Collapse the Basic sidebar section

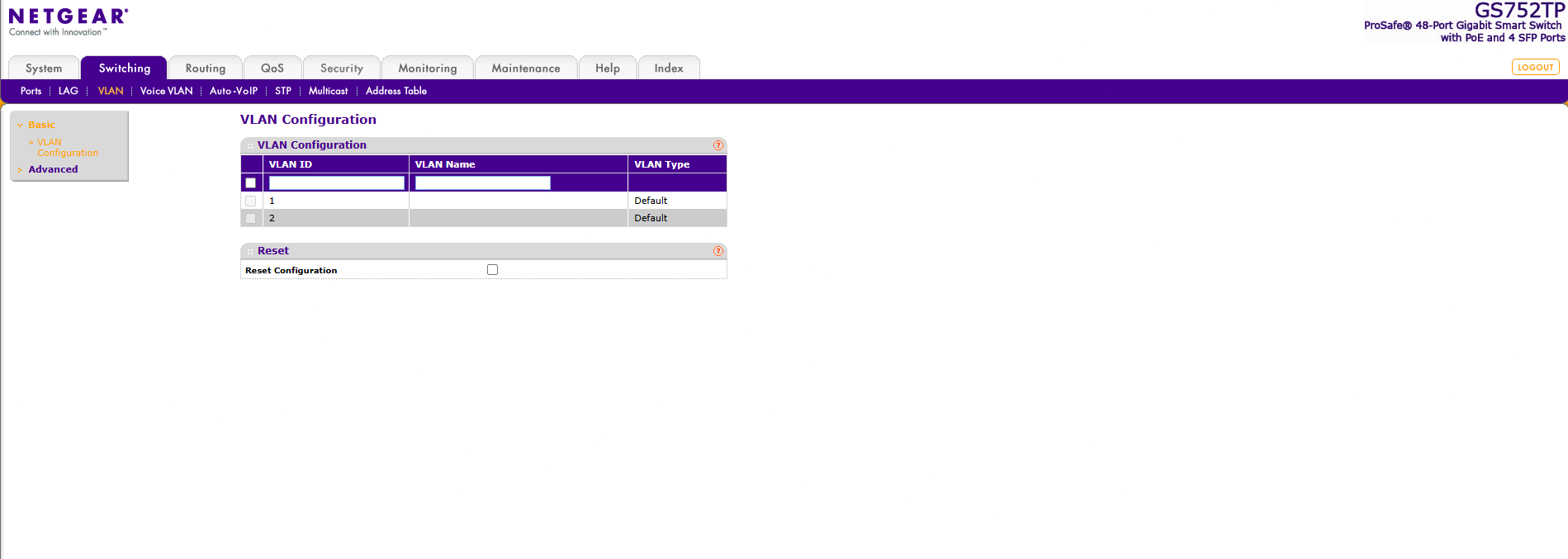41,125
